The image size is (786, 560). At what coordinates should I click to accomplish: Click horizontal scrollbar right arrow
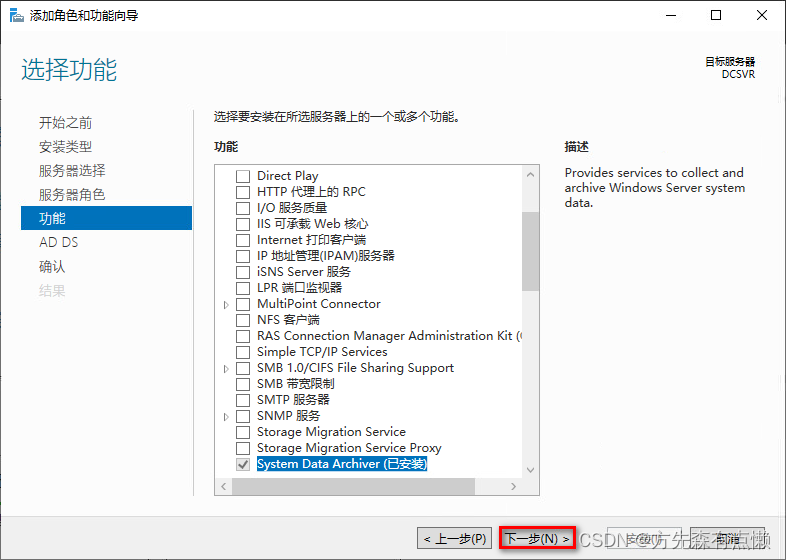pos(513,486)
